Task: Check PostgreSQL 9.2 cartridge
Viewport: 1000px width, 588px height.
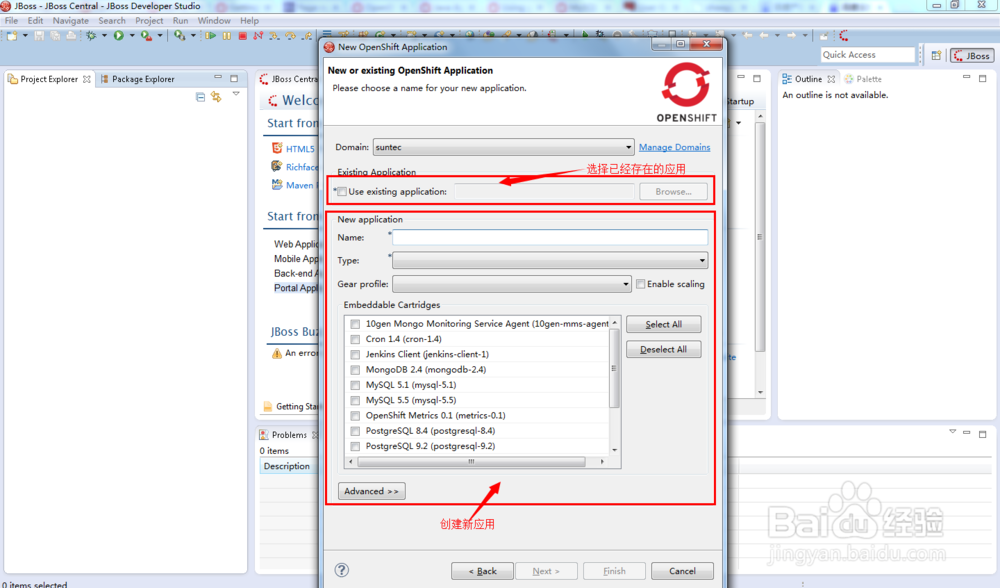Action: point(355,446)
